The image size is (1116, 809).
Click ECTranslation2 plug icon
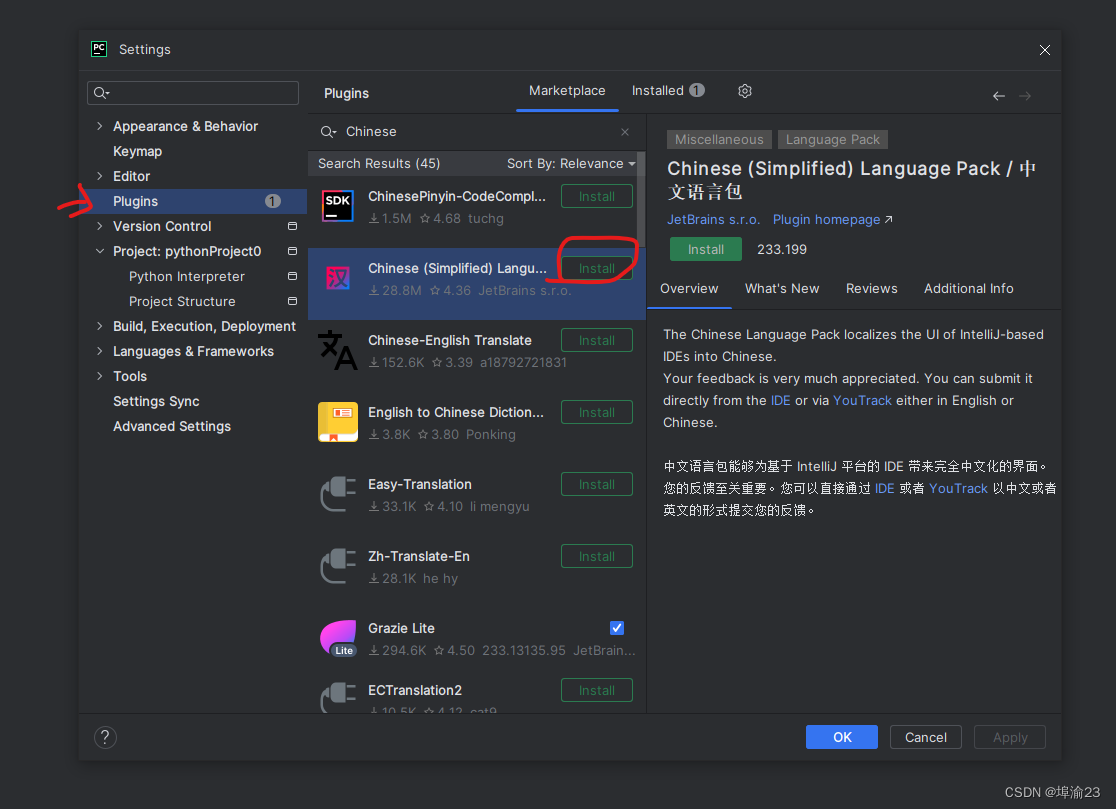pos(337,697)
